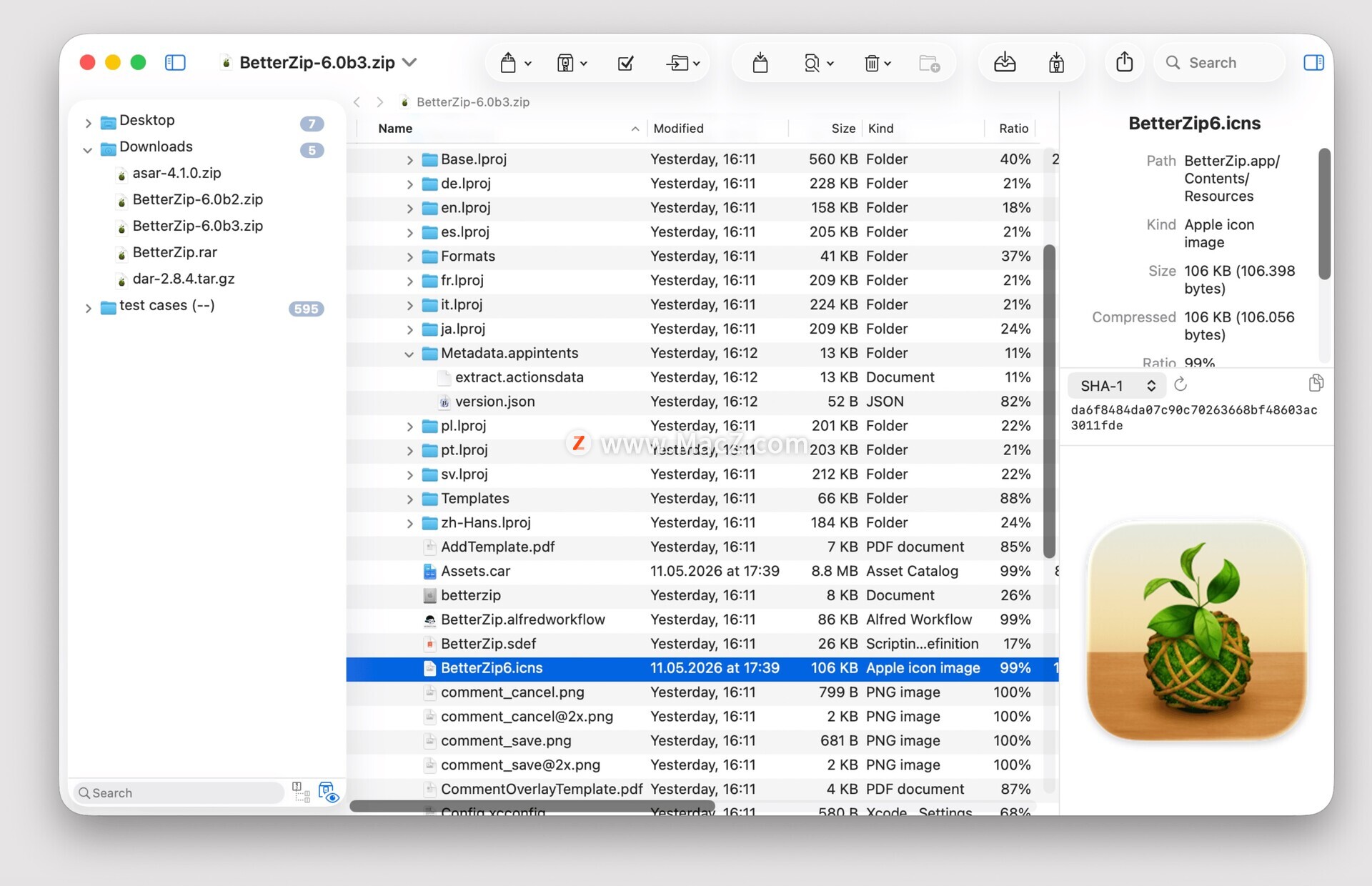Toggle the left sidebar panel
This screenshot has height=886, width=1372.
175,63
